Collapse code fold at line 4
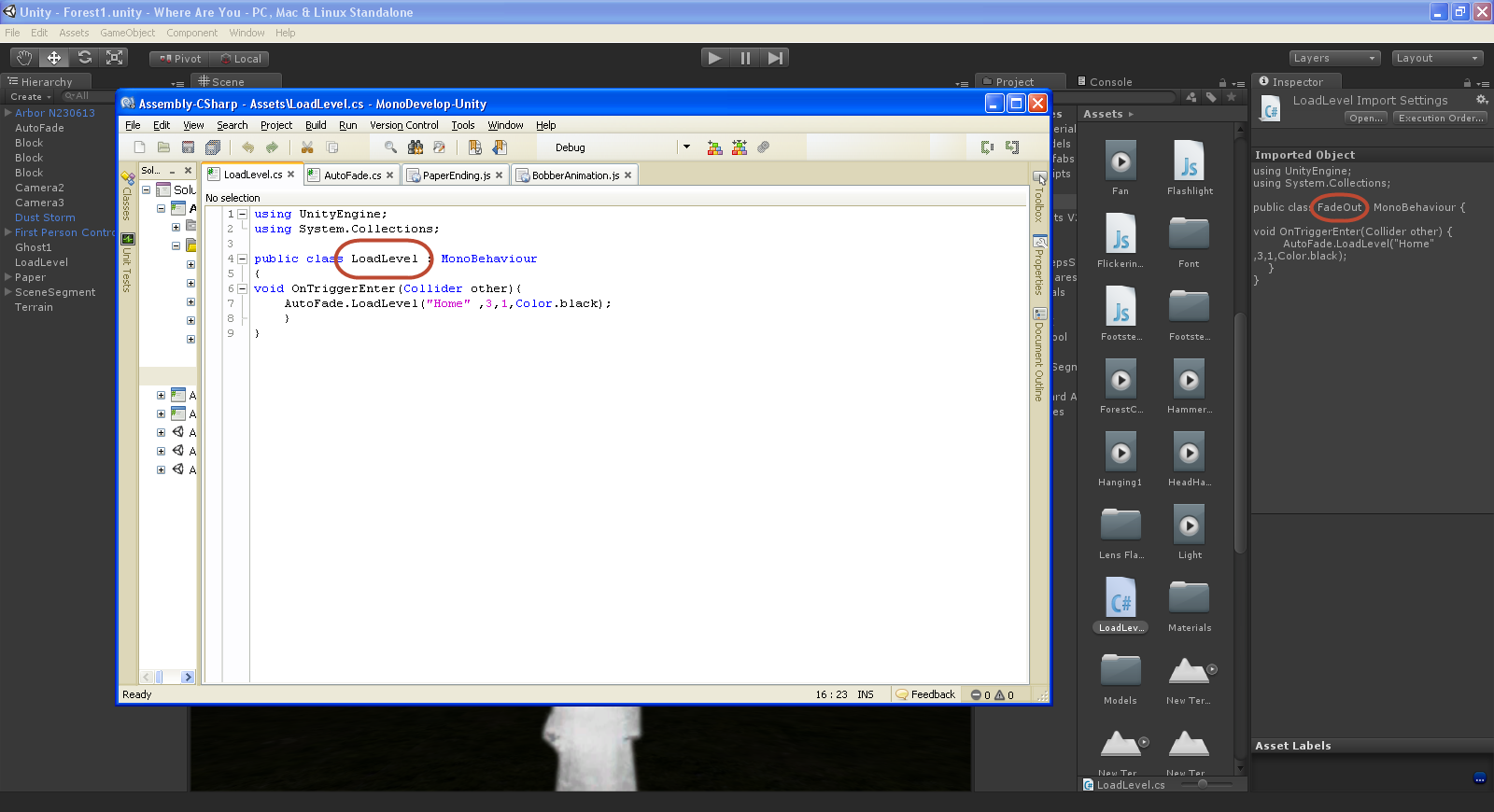 [242, 259]
